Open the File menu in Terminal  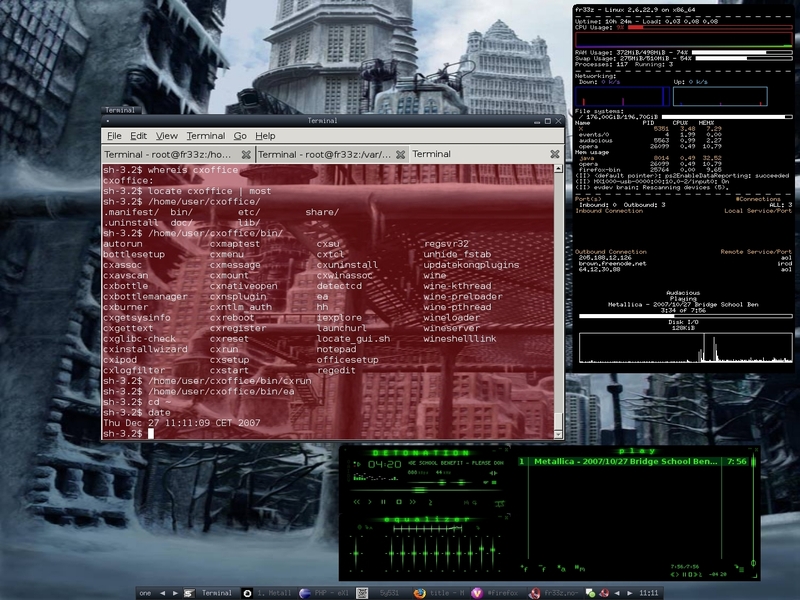(114, 136)
